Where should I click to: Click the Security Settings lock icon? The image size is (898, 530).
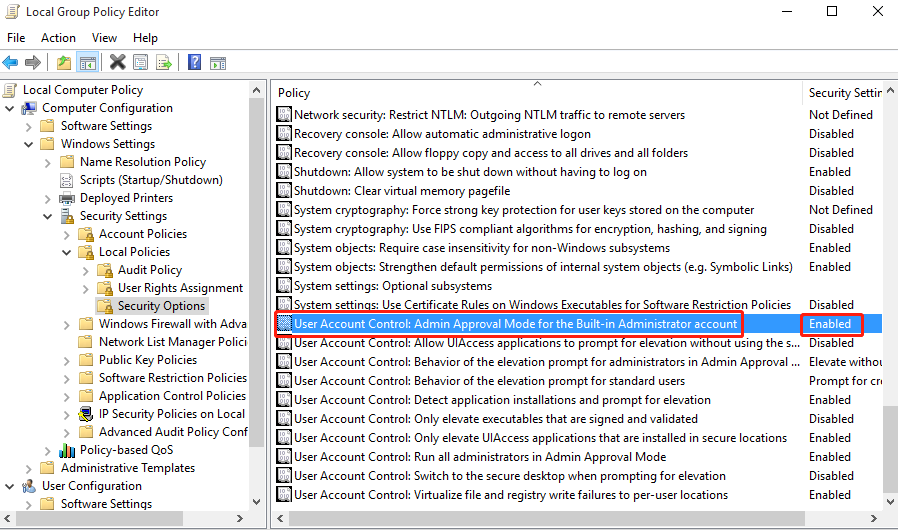[67, 216]
